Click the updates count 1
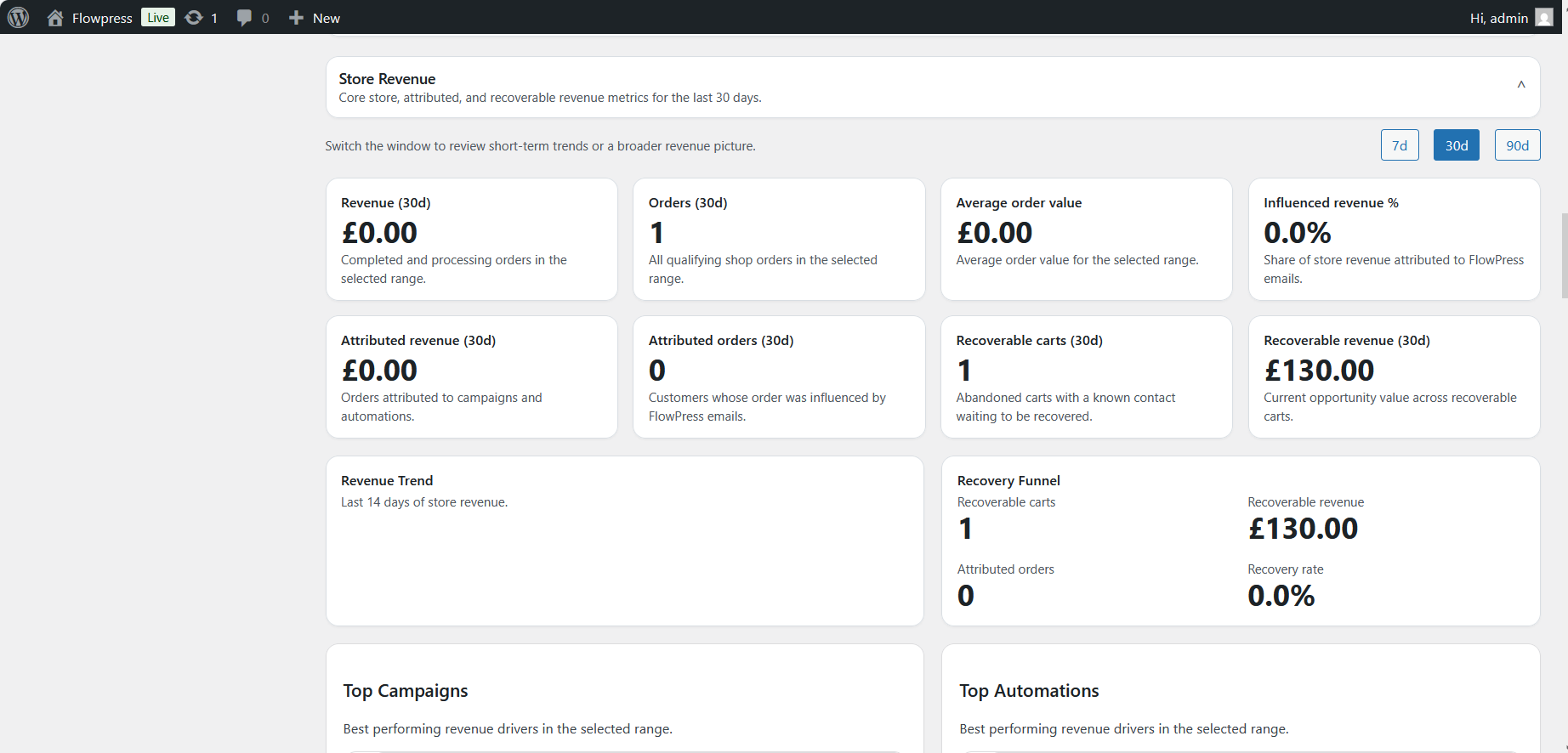1568x753 pixels. pos(214,19)
